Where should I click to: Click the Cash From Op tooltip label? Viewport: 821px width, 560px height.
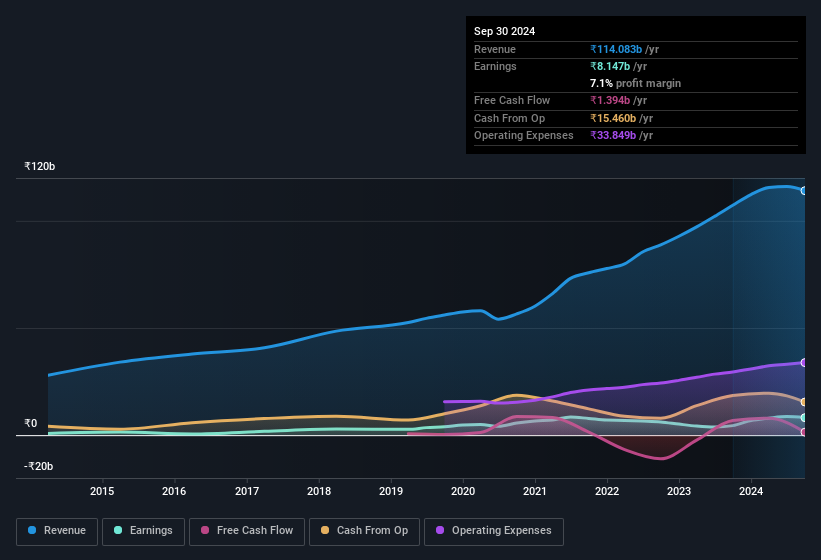point(509,118)
